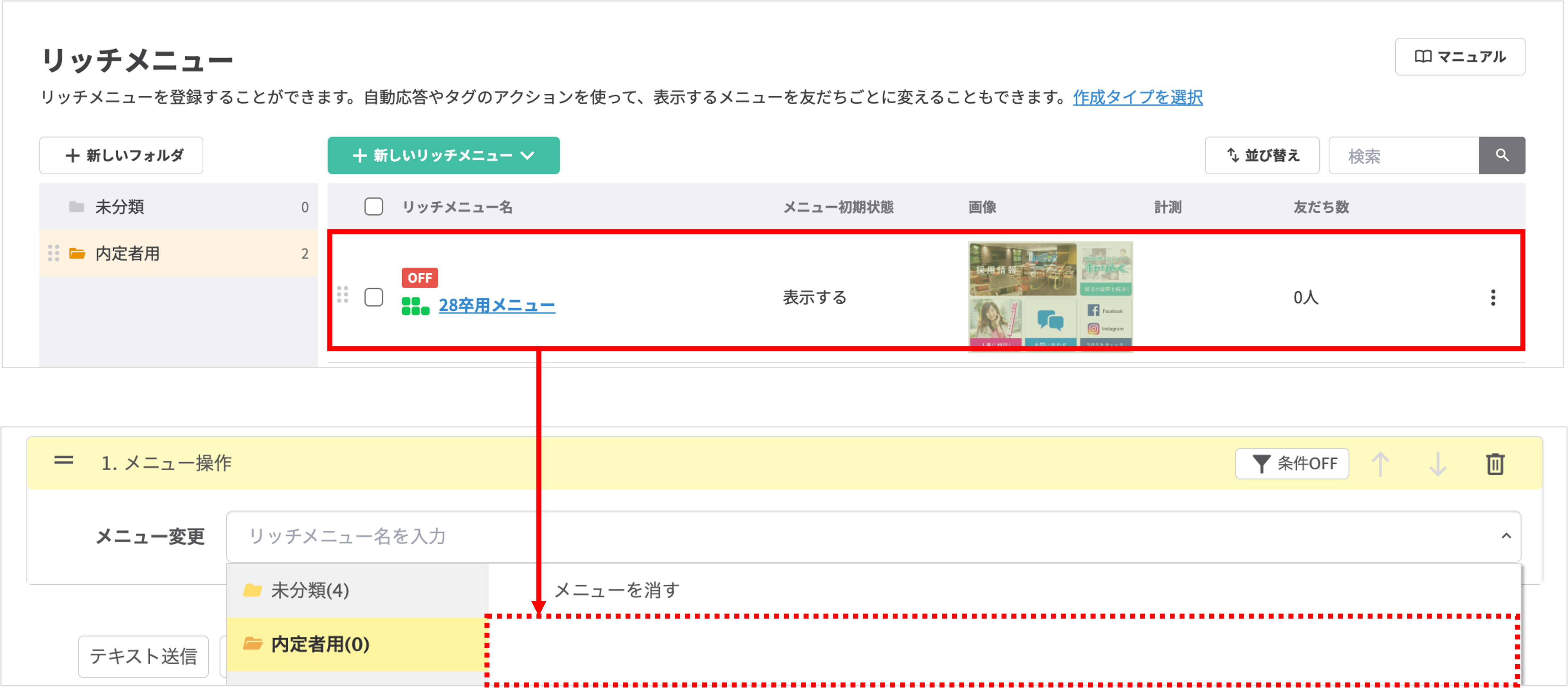Viewport: 1568px width, 688px height.
Task: Click the 28卒用メニュー rich menu thumbnail image
Action: tap(1050, 296)
